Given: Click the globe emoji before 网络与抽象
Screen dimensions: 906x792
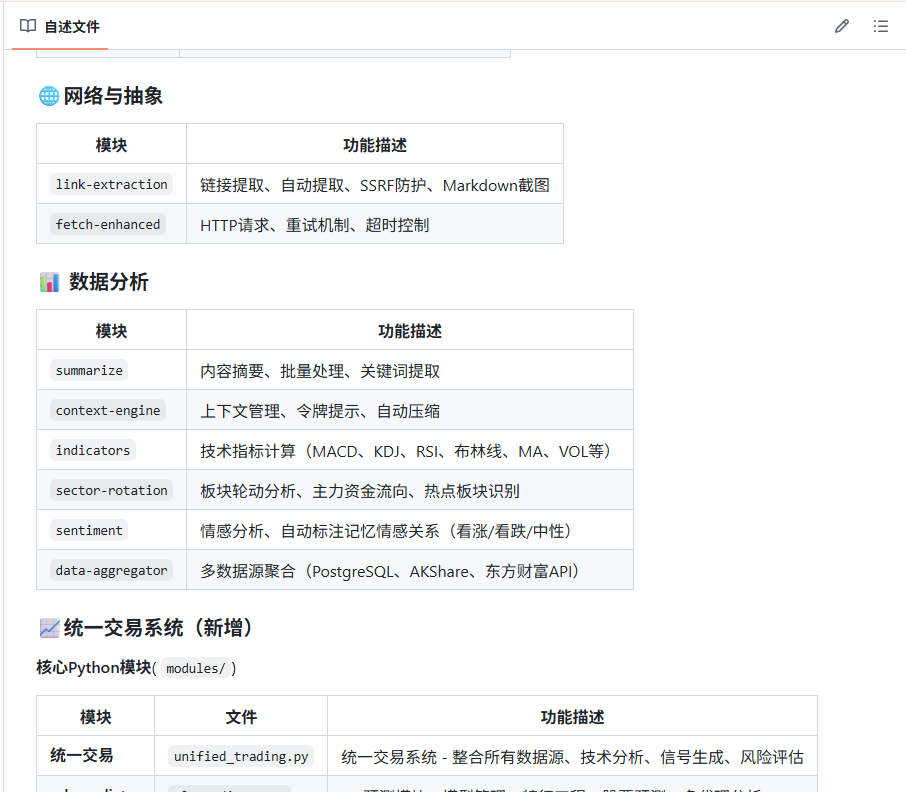Looking at the screenshot, I should (49, 96).
